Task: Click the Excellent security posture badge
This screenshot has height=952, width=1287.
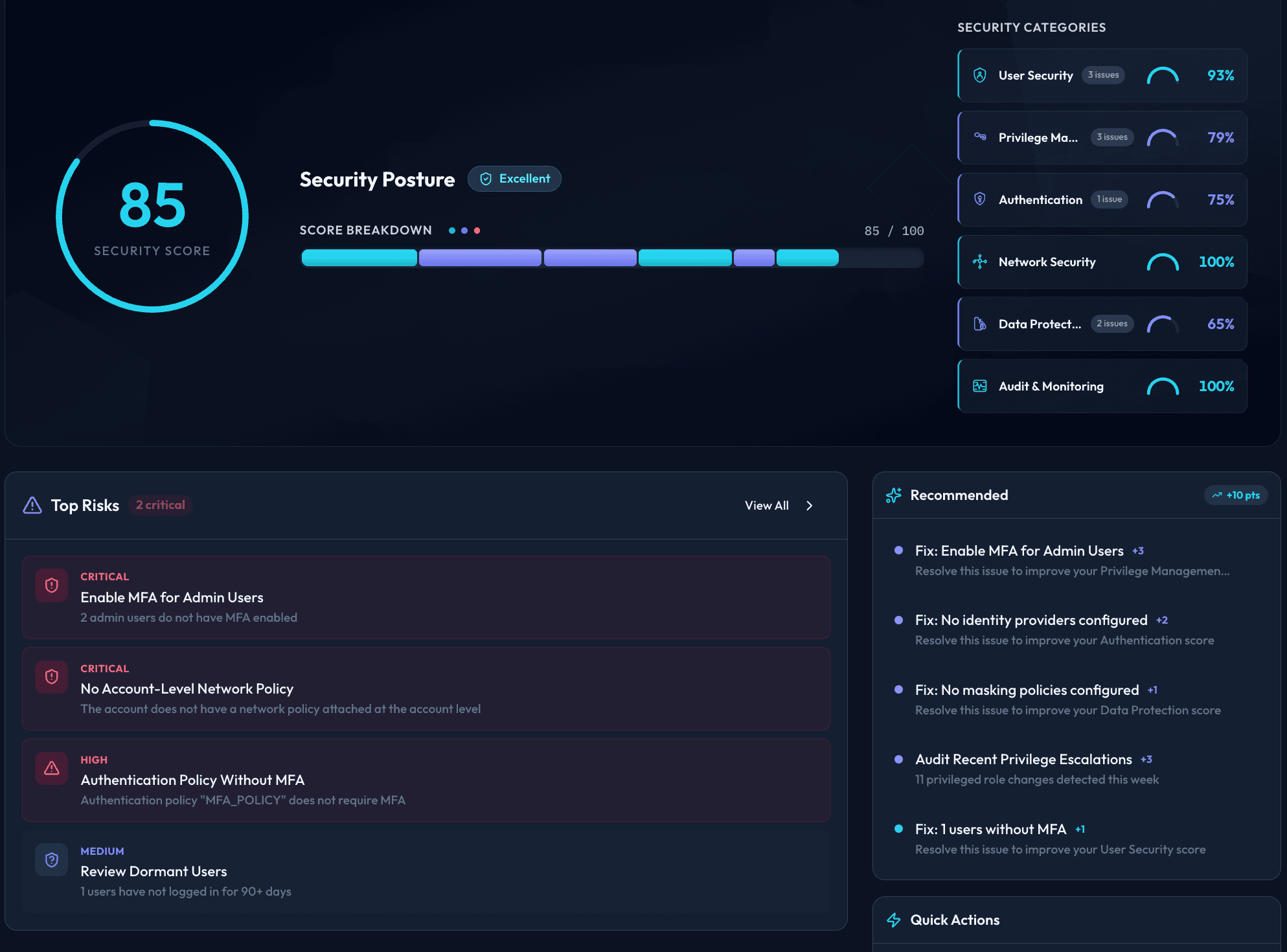Action: [x=514, y=179]
